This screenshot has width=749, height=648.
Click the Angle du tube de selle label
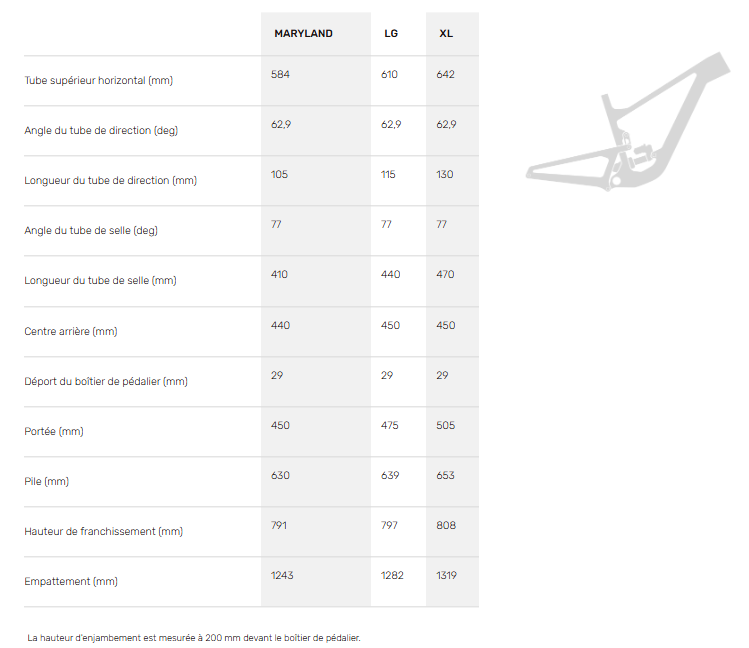click(91, 230)
